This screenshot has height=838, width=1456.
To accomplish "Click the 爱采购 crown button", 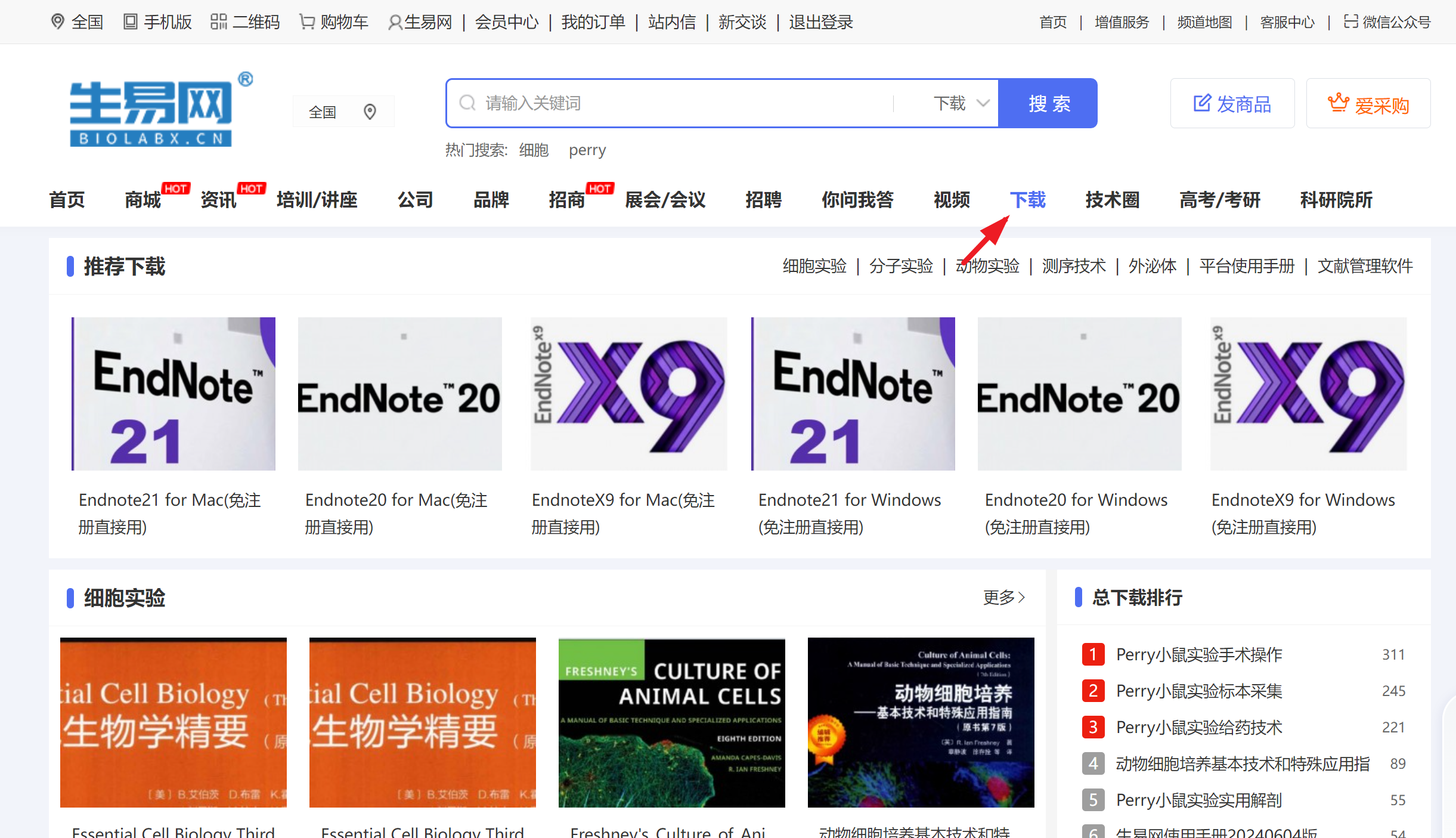I will coord(1368,104).
